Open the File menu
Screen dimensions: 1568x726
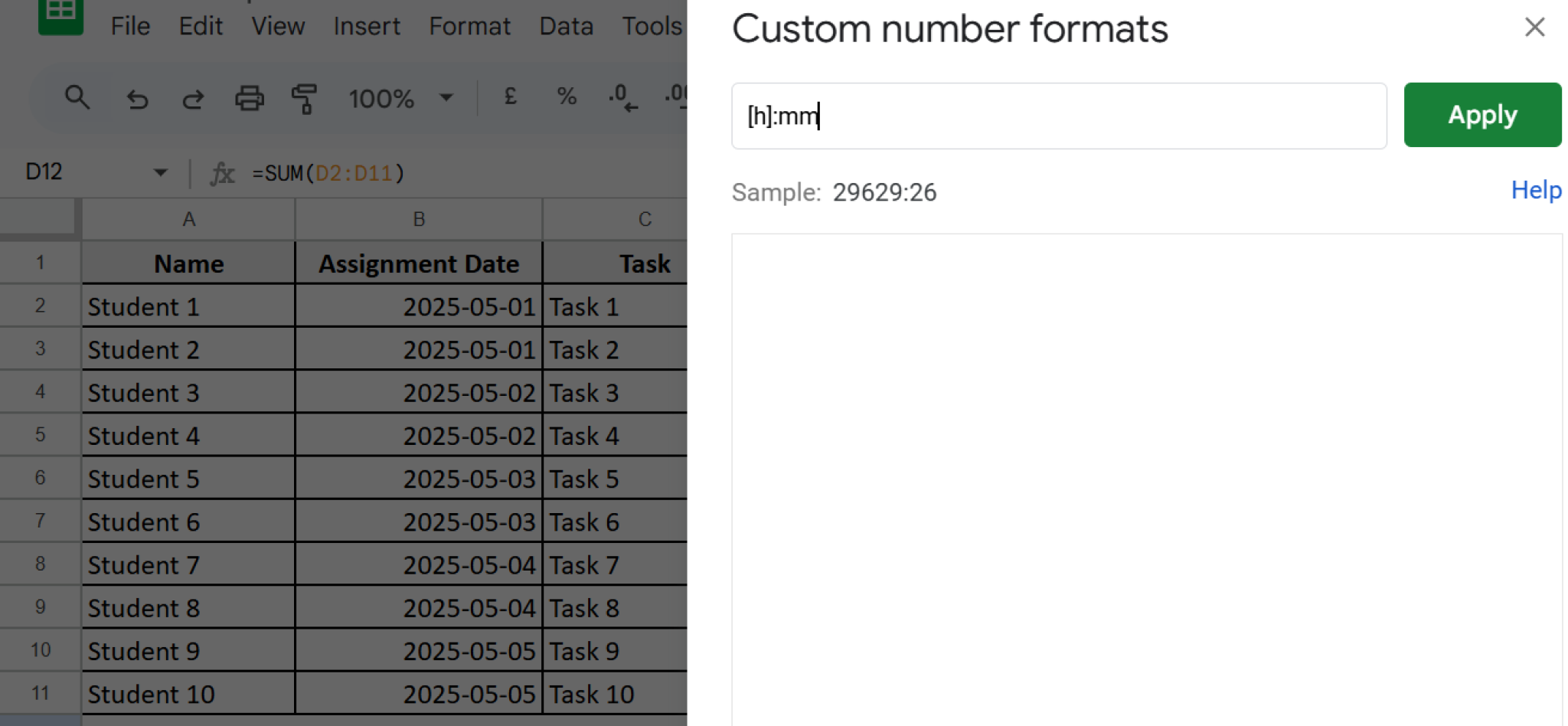(130, 27)
